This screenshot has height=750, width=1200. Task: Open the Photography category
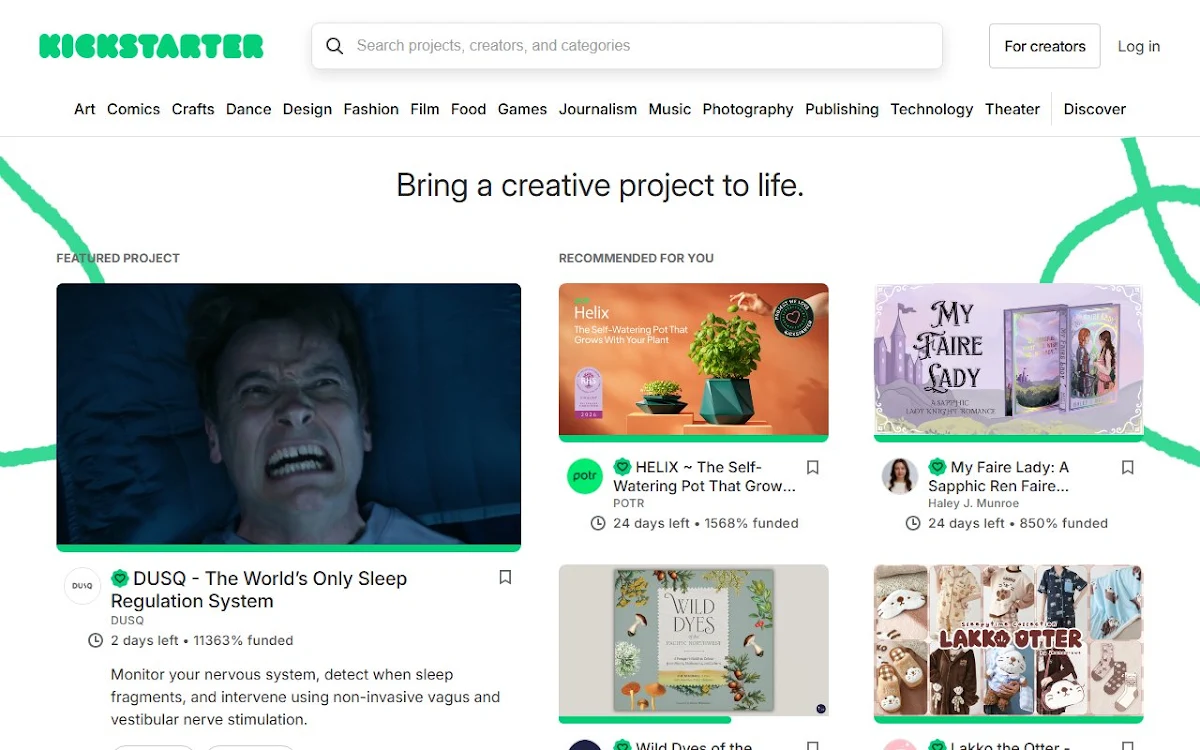point(748,109)
